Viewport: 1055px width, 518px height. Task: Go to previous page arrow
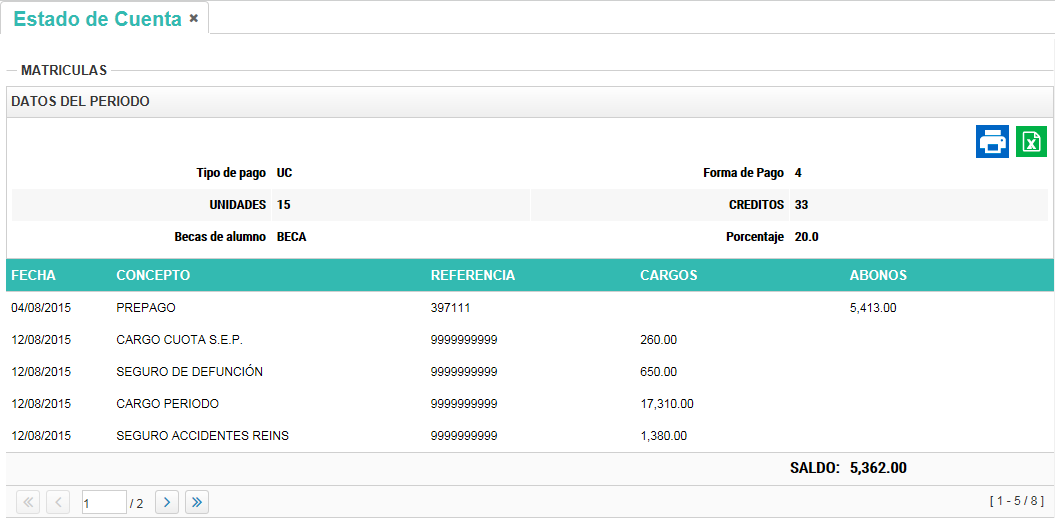(x=58, y=502)
